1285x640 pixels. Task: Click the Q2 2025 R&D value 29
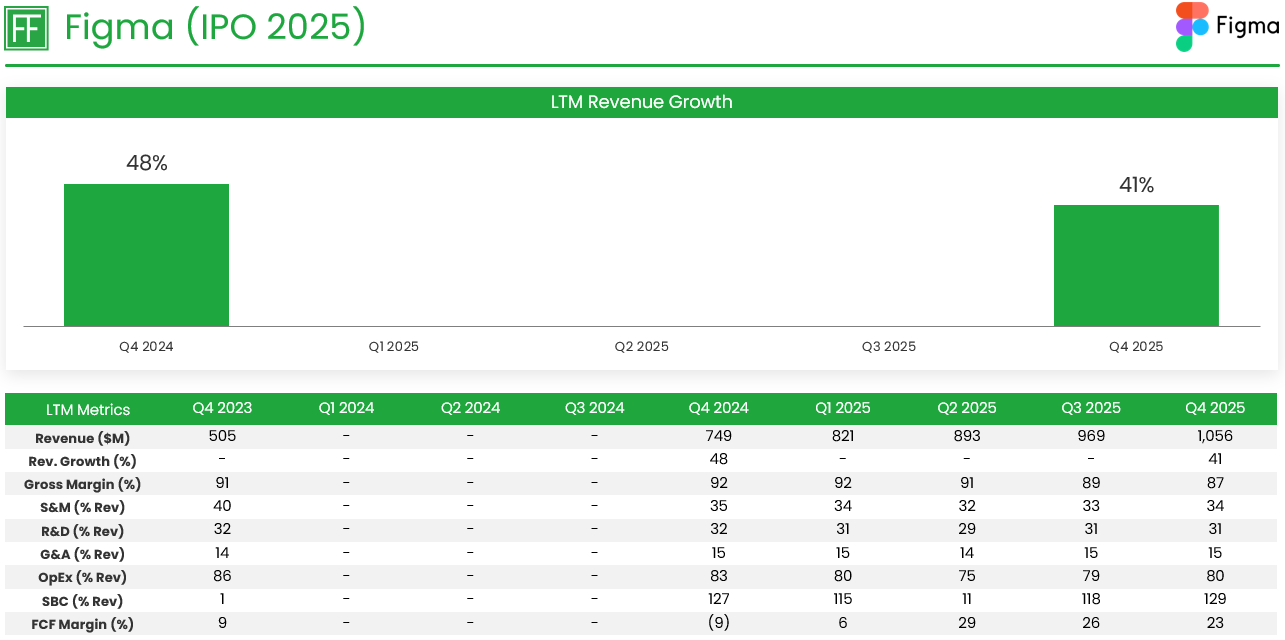966,529
